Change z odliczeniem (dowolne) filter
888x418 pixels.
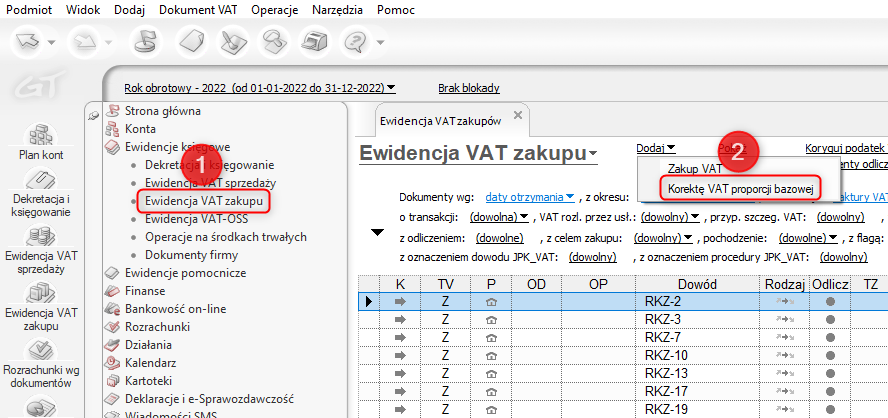500,237
